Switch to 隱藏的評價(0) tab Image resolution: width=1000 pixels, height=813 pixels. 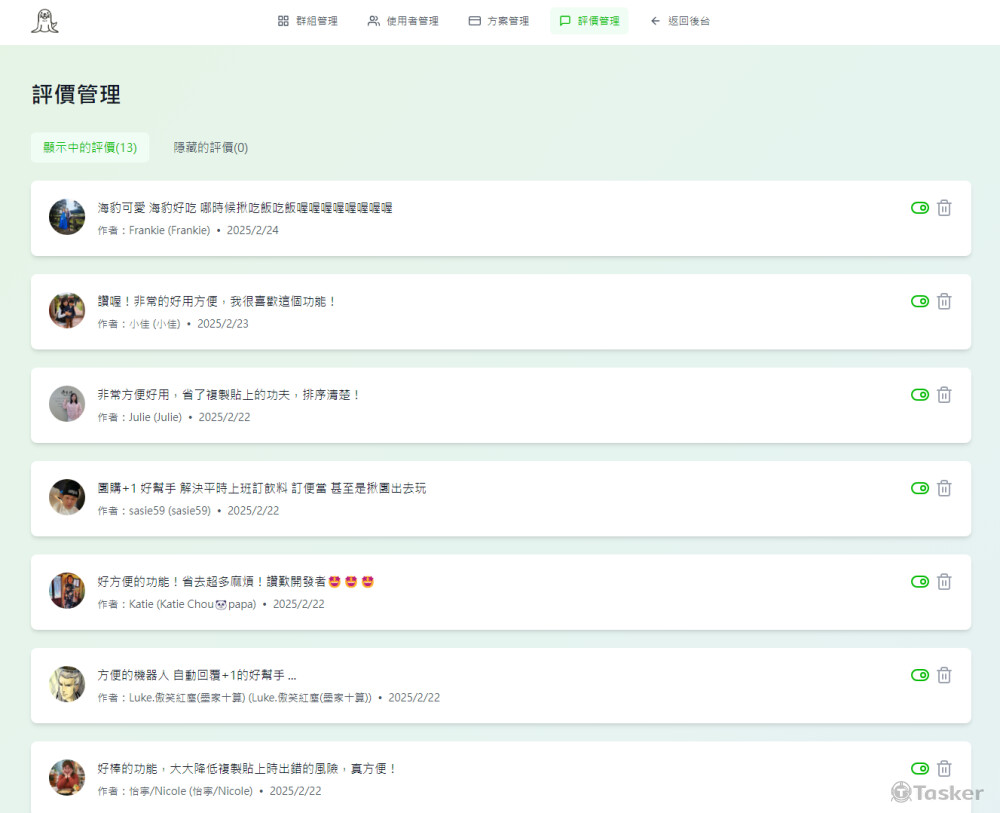click(x=211, y=148)
